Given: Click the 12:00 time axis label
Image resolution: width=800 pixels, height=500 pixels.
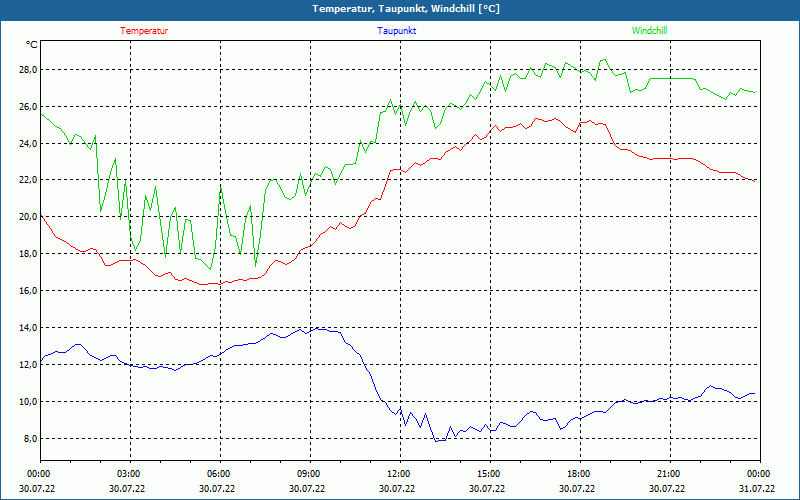Looking at the screenshot, I should (397, 474).
